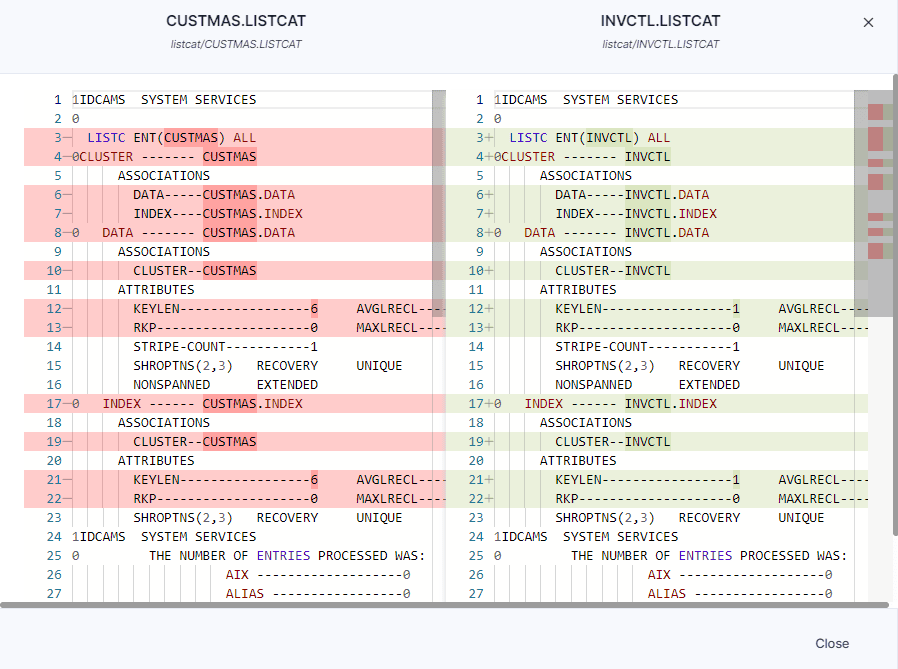Click right line DATA-----INVCTL.DATA
The width and height of the screenshot is (898, 669).
click(x=632, y=195)
